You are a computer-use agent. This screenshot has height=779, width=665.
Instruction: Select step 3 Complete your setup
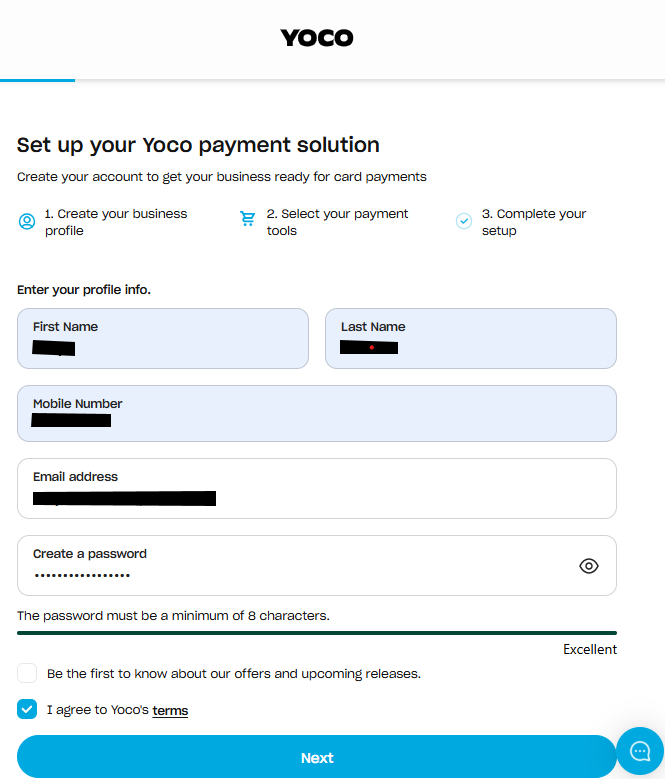click(x=533, y=222)
